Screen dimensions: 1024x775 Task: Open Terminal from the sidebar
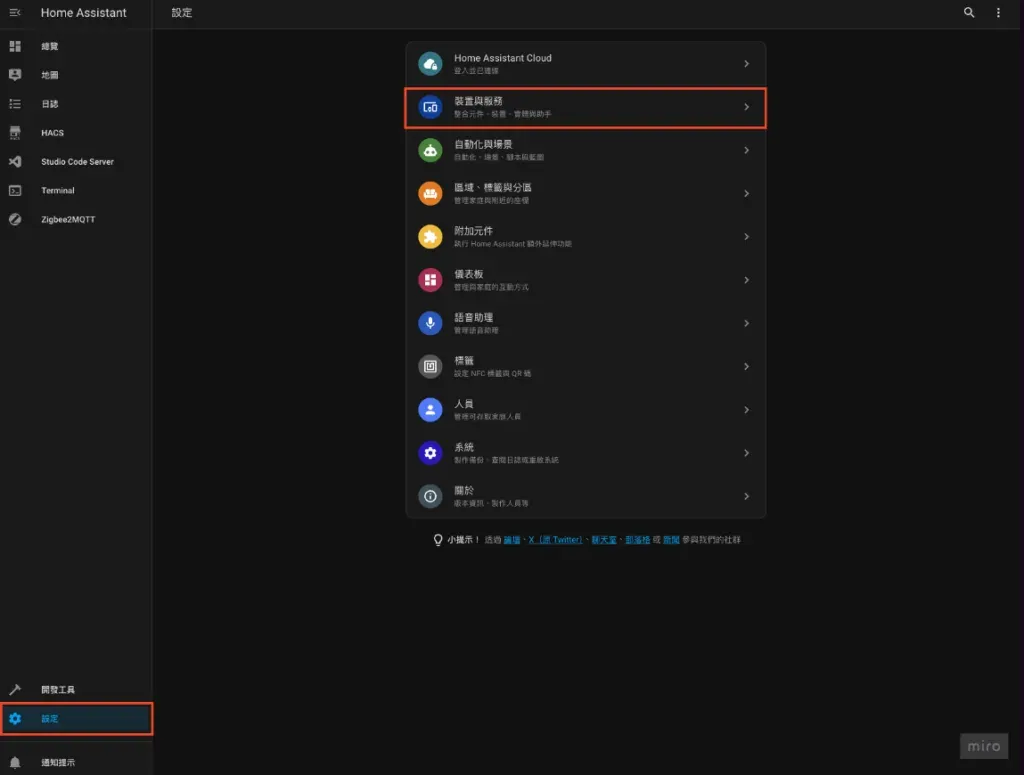point(58,190)
